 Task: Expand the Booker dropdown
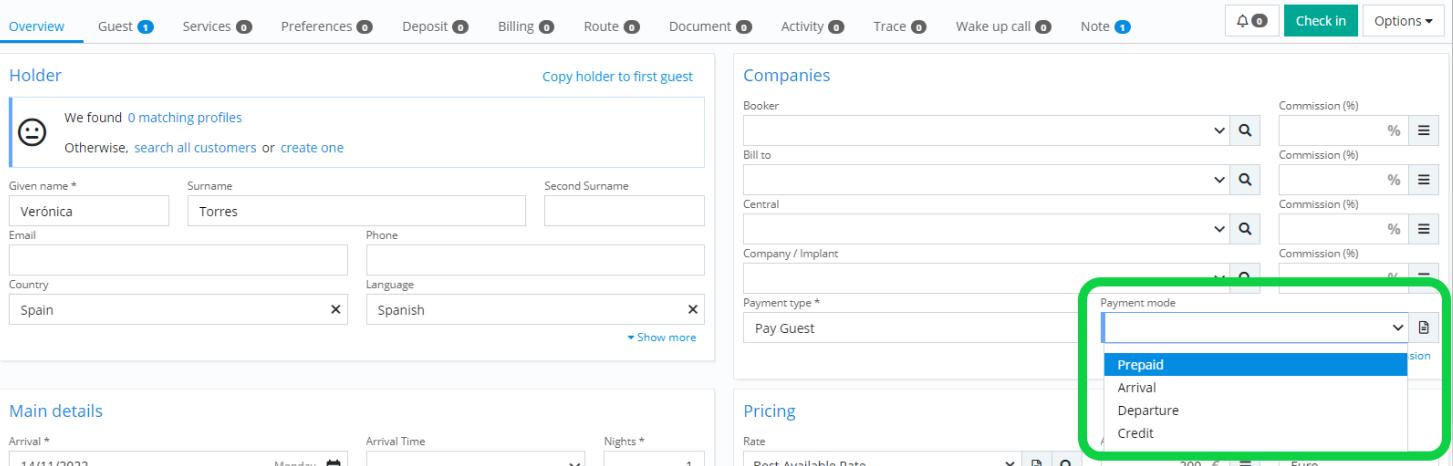click(x=1219, y=130)
